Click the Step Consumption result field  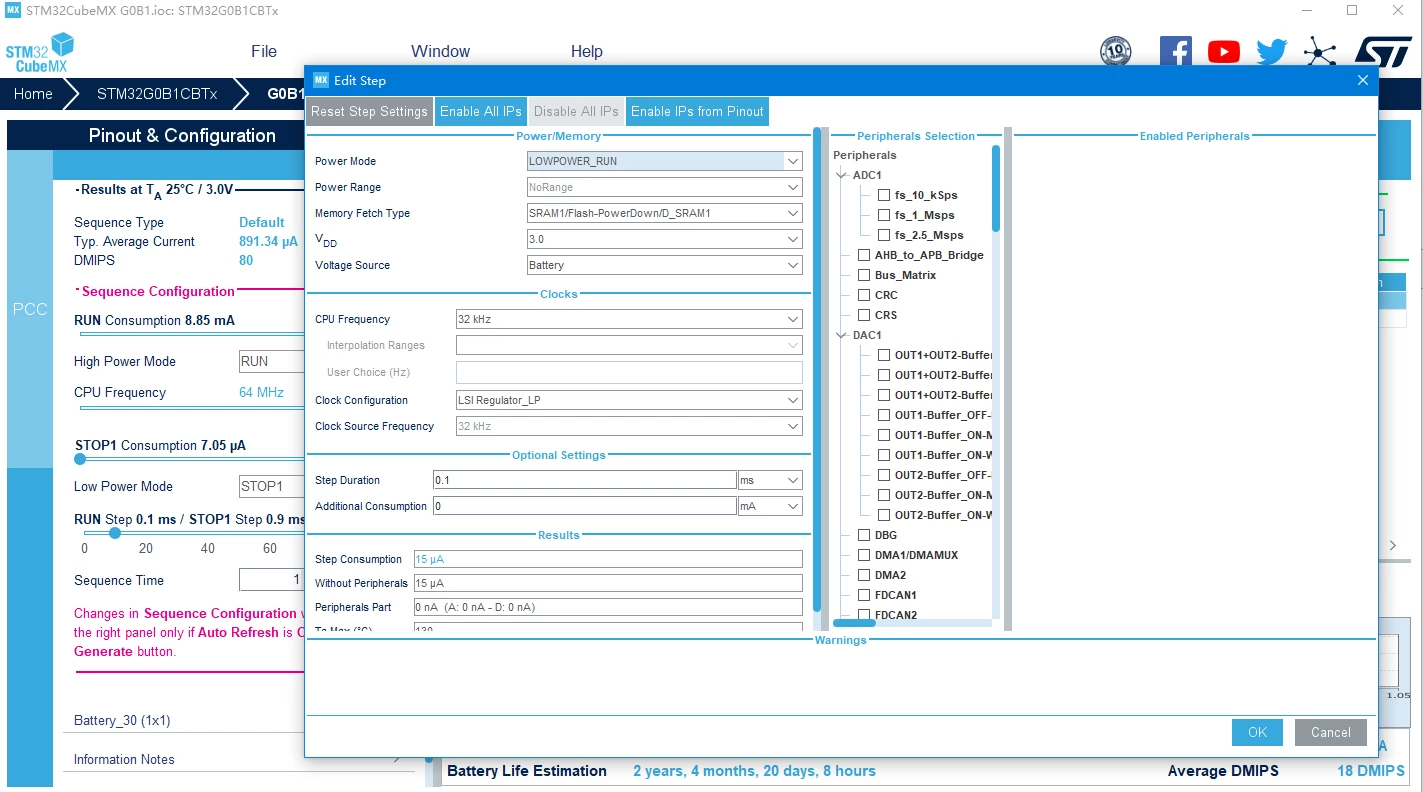coord(608,559)
